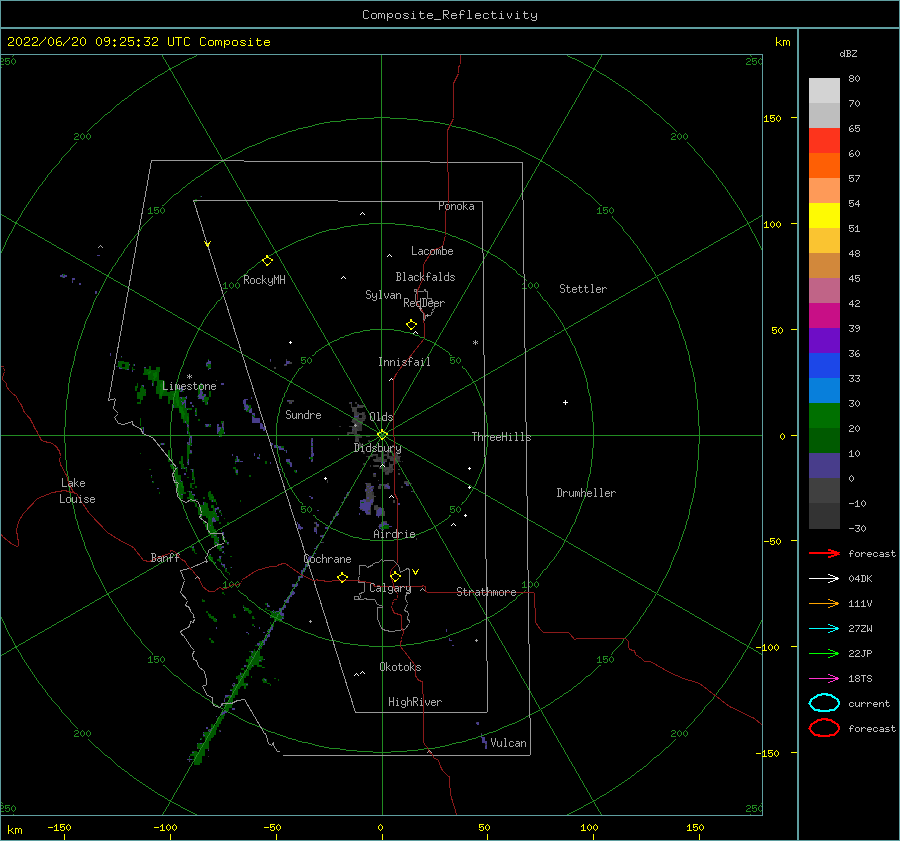Click the yellow radar center marker near Olds
Screen dimensions: 900x841
[x=382, y=435]
